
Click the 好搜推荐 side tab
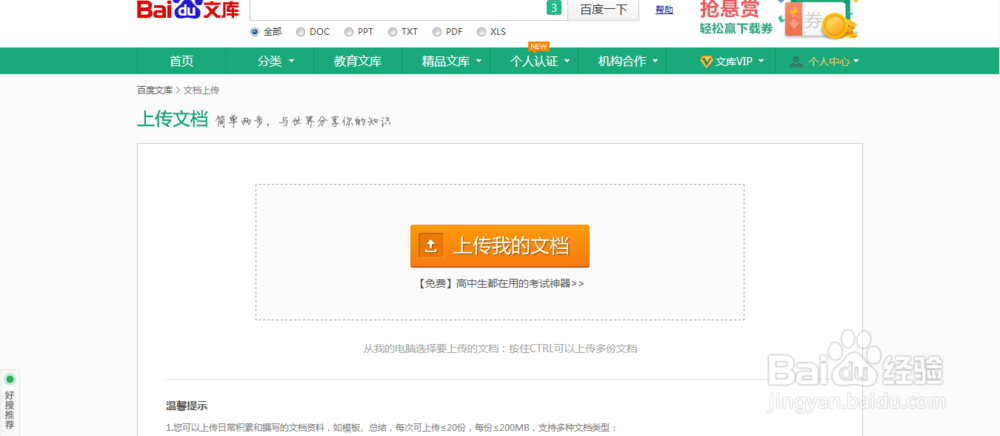(10, 402)
